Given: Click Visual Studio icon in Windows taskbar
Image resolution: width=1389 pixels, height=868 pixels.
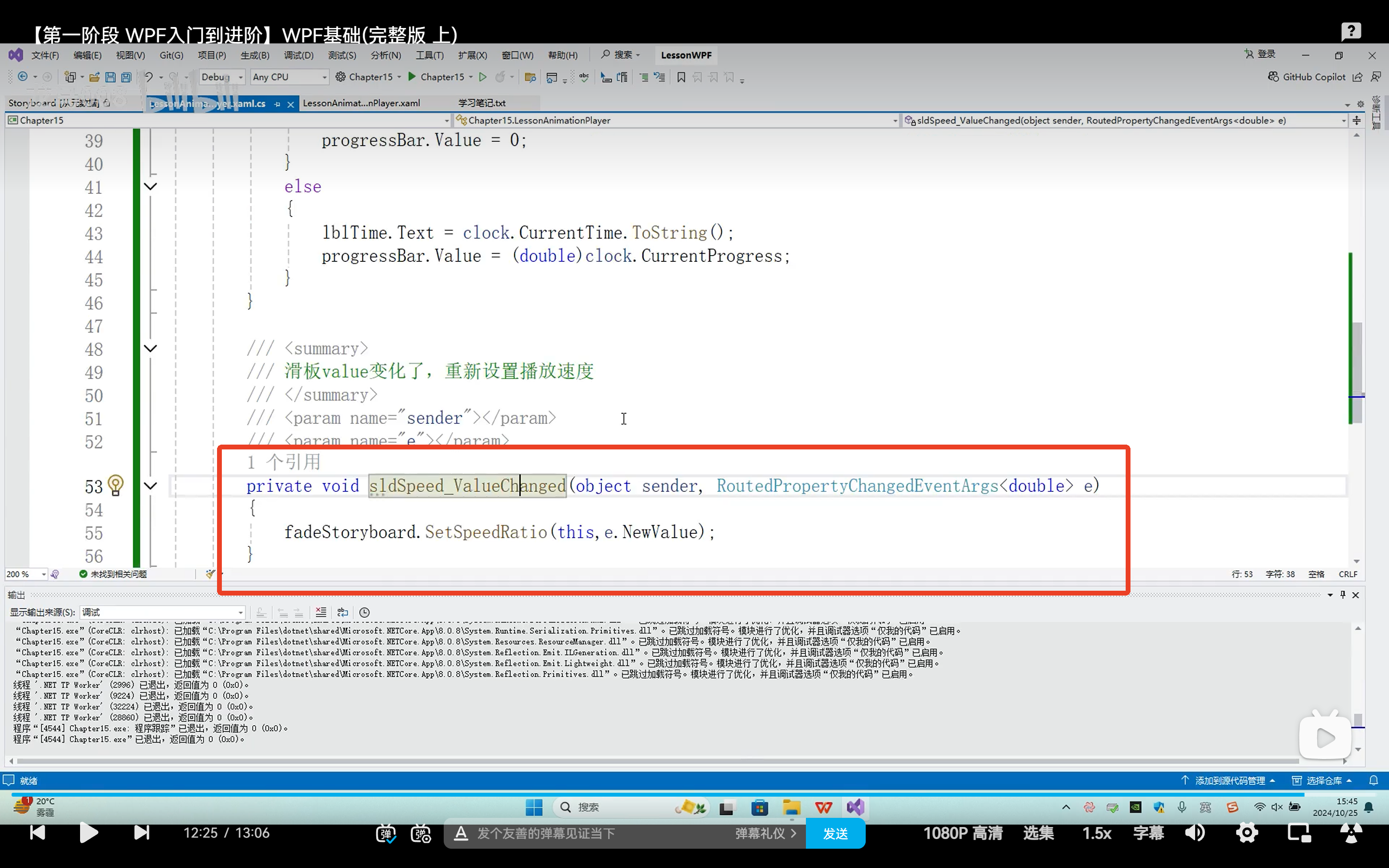Looking at the screenshot, I should [855, 807].
